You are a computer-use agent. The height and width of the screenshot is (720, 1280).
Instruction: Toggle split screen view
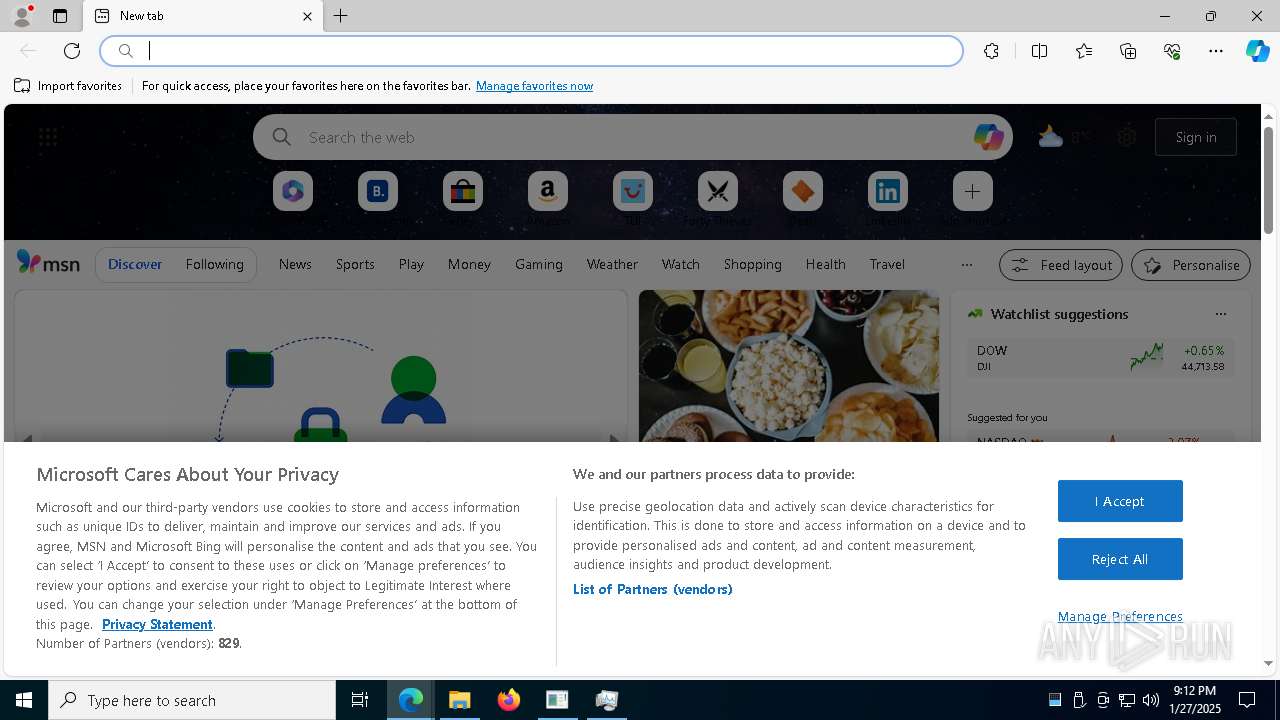point(1039,51)
